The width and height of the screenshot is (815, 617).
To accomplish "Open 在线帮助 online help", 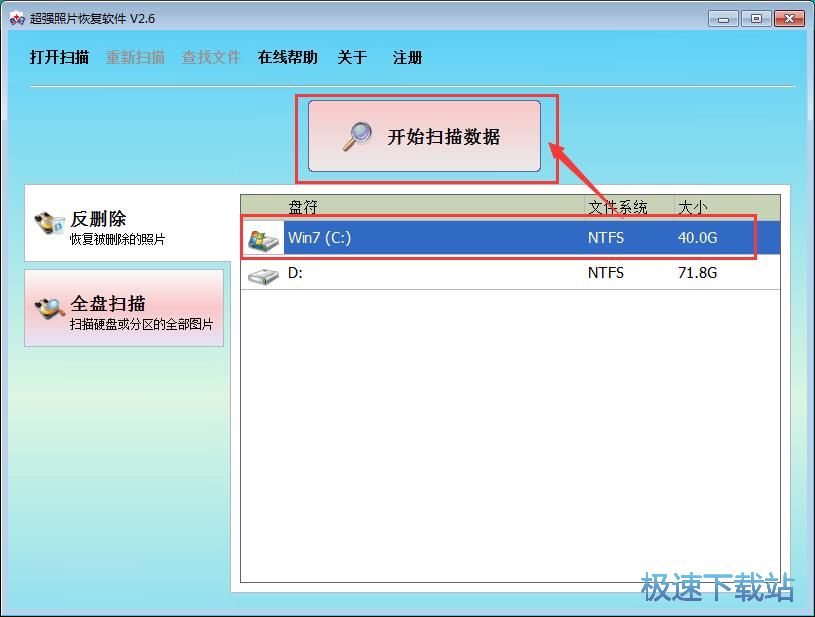I will (x=287, y=57).
